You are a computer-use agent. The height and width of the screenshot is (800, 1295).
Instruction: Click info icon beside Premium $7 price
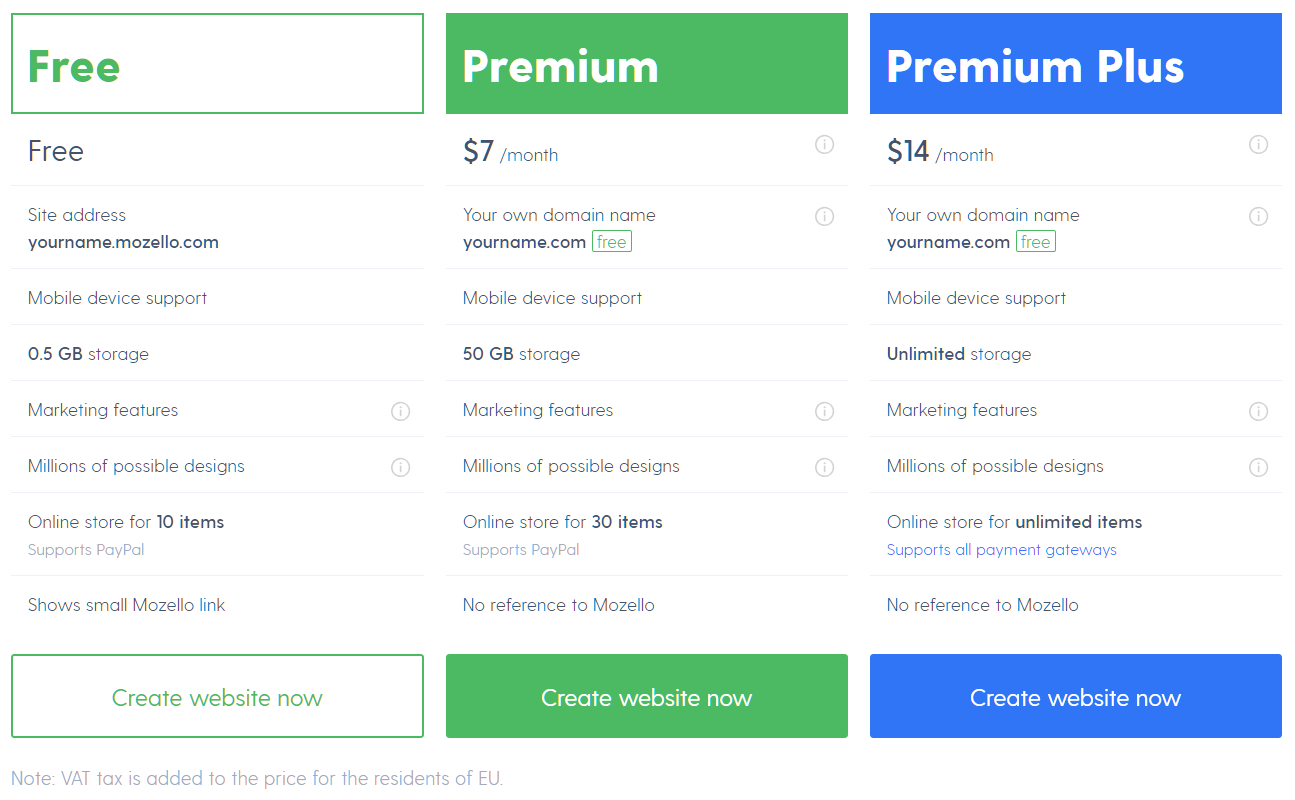[824, 145]
